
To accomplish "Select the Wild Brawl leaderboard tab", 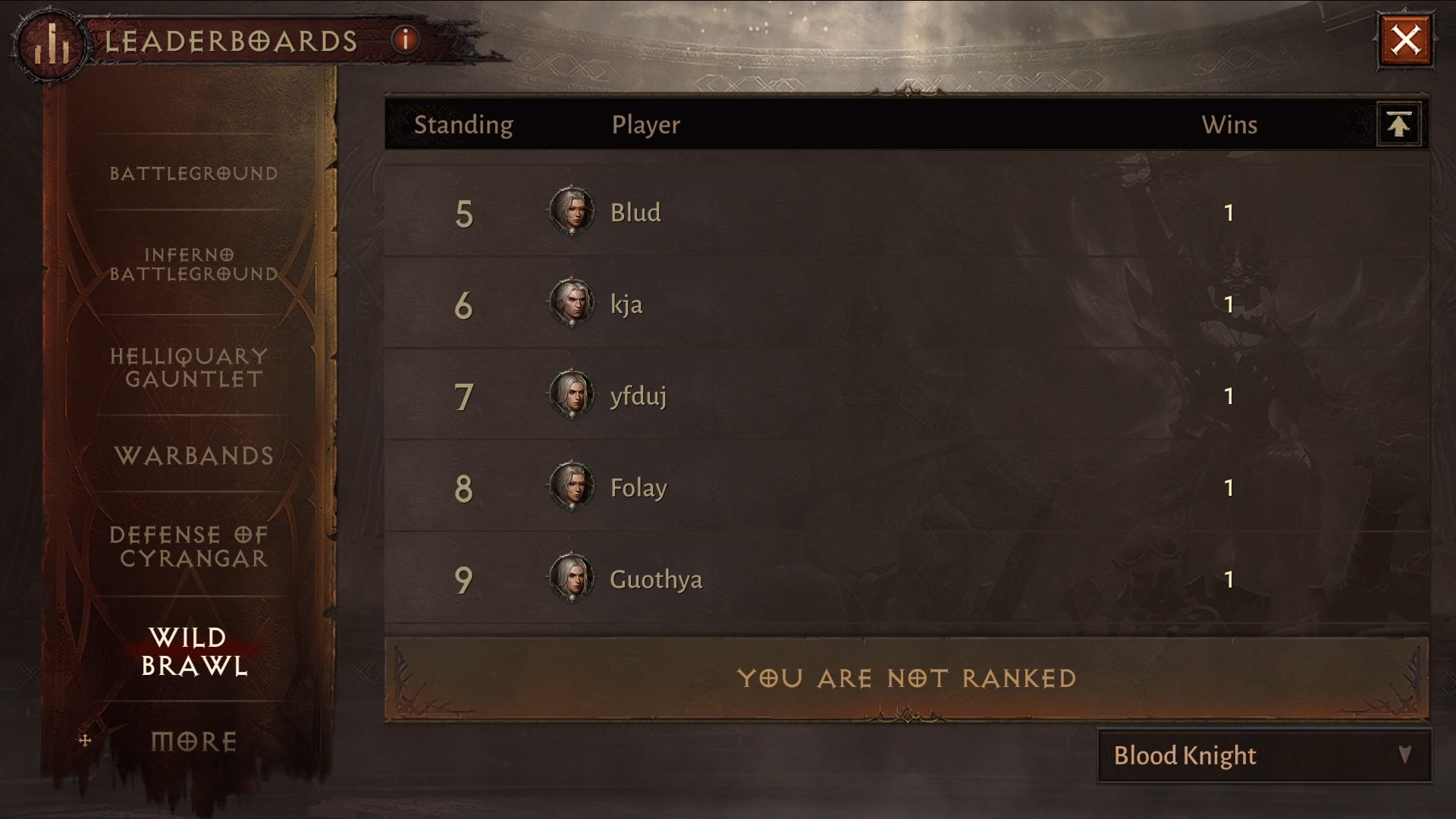I will click(x=193, y=651).
